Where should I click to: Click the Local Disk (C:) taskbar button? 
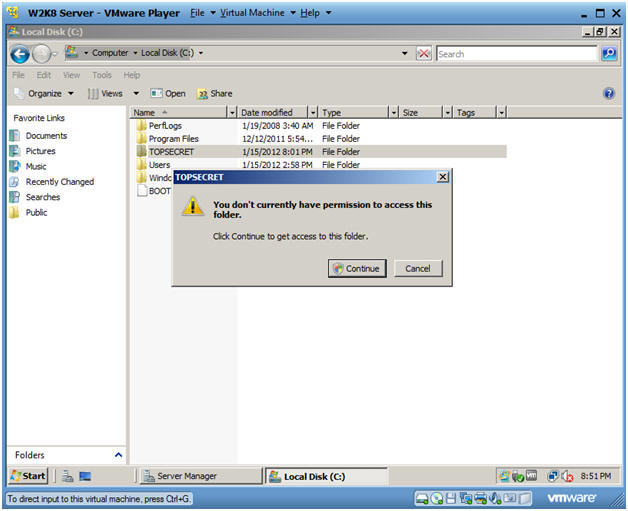click(327, 477)
